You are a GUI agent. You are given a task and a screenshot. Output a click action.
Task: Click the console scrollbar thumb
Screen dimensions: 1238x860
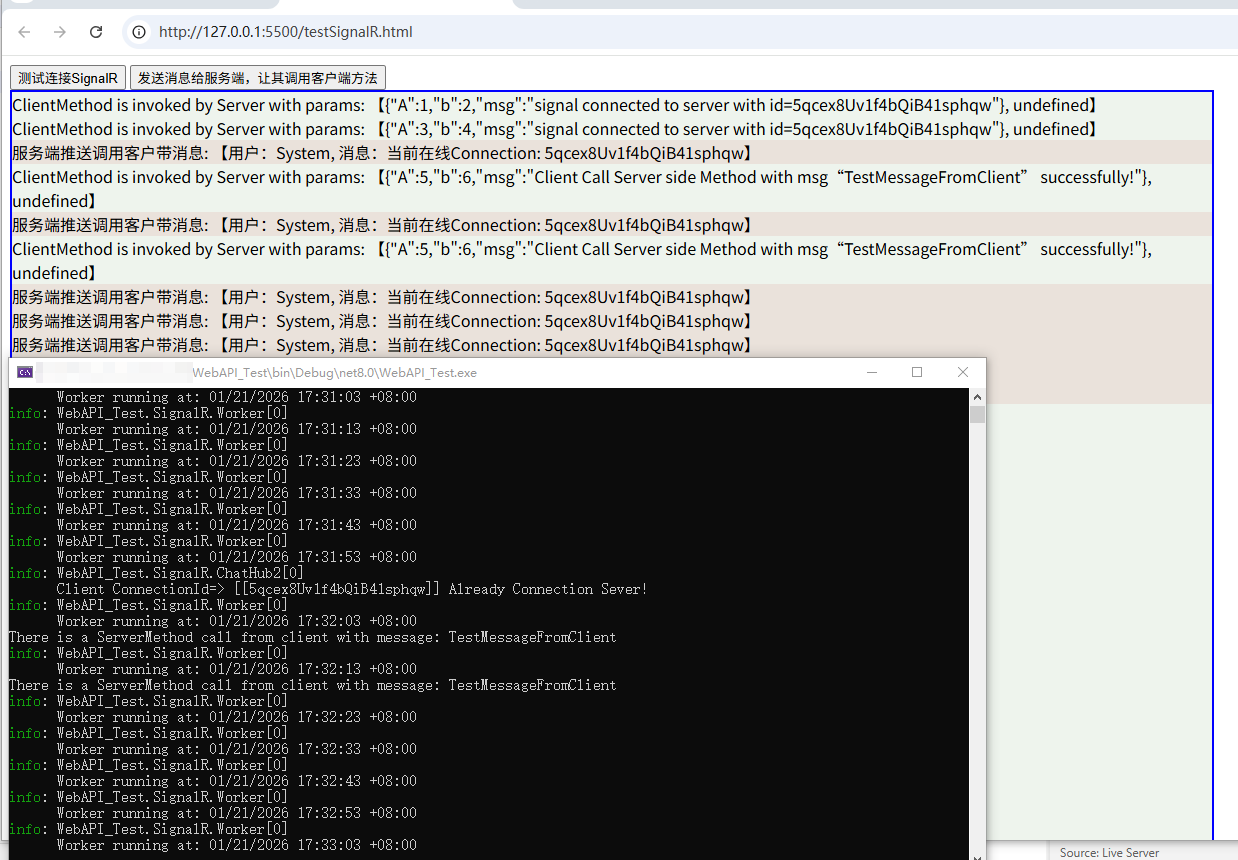click(x=977, y=414)
